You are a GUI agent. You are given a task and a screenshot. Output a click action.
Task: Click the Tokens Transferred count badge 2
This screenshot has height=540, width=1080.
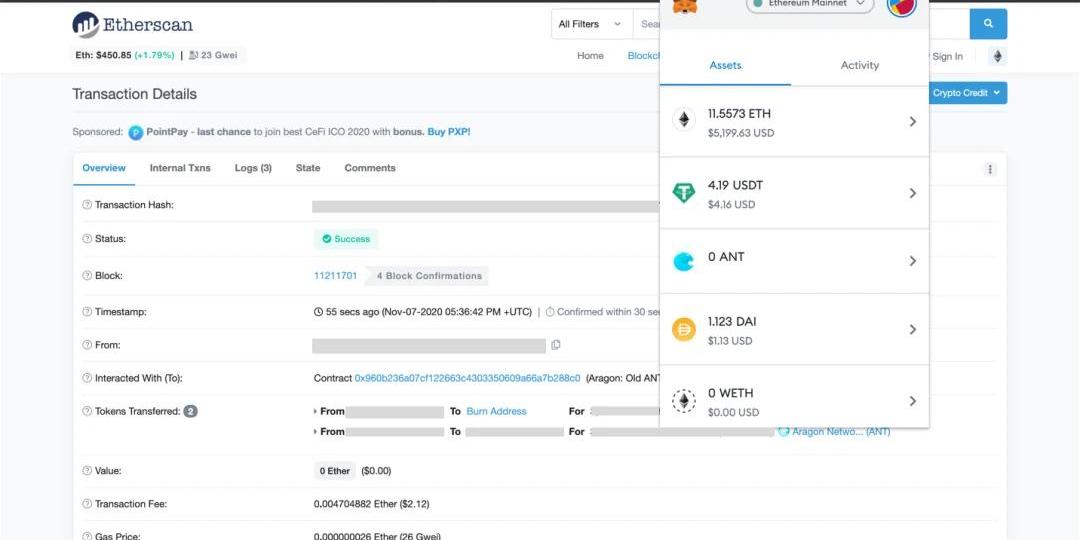[x=191, y=411]
